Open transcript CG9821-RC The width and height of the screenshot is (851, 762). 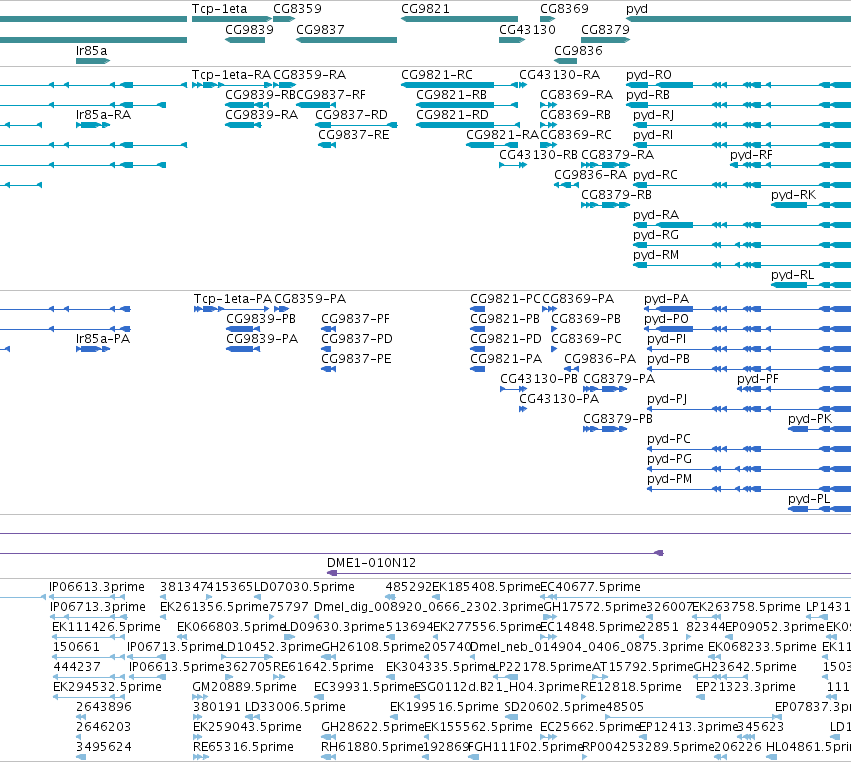437,74
